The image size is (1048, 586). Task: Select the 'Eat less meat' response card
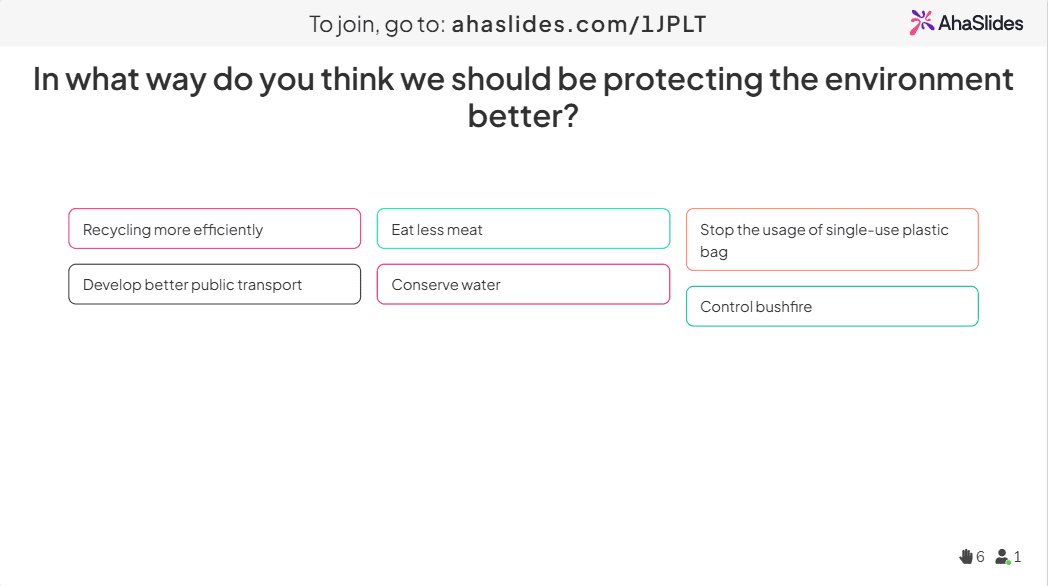click(523, 229)
